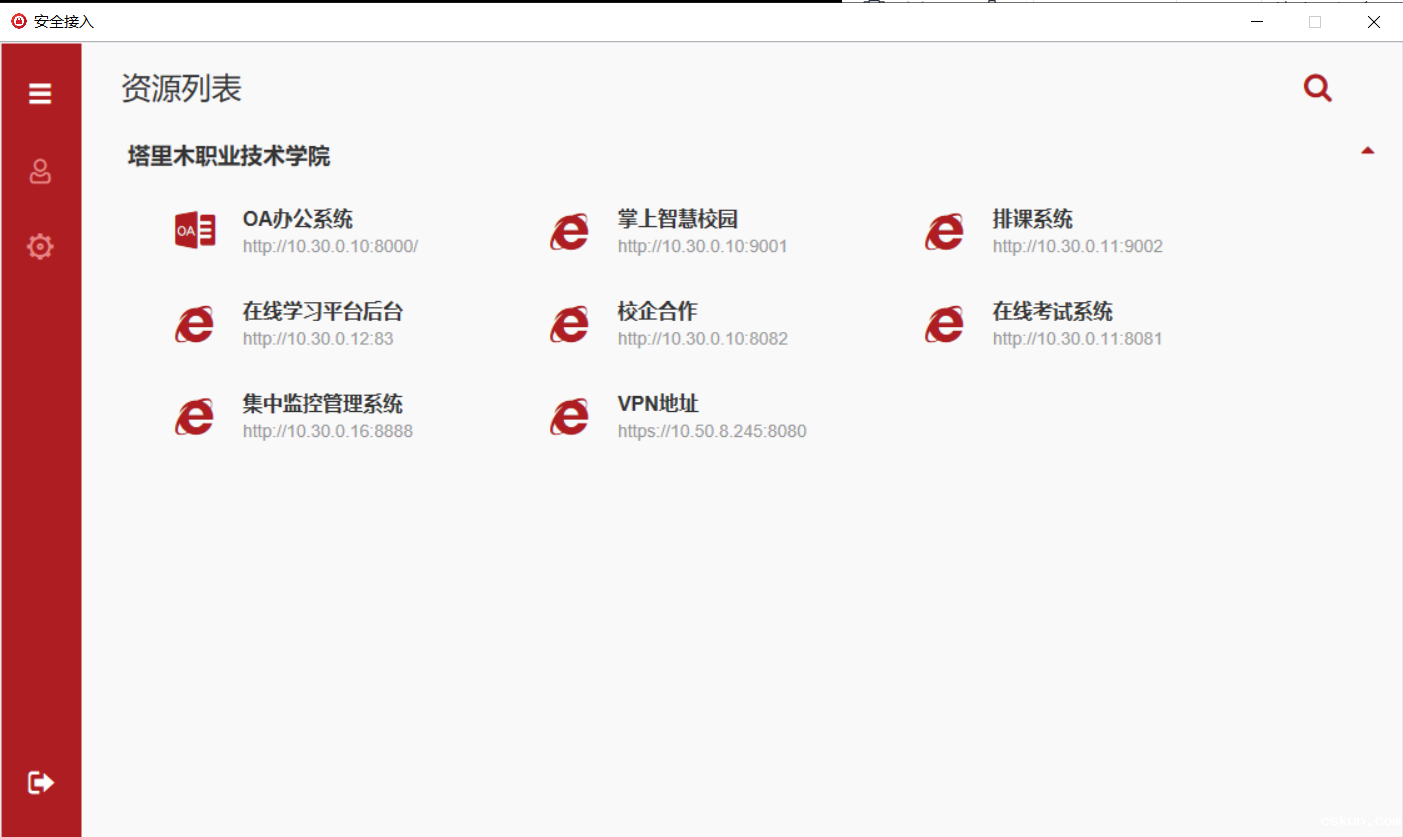Viewport: 1403px width, 837px height.
Task: Click URL http://10.30.0.16:8888
Action: (328, 432)
